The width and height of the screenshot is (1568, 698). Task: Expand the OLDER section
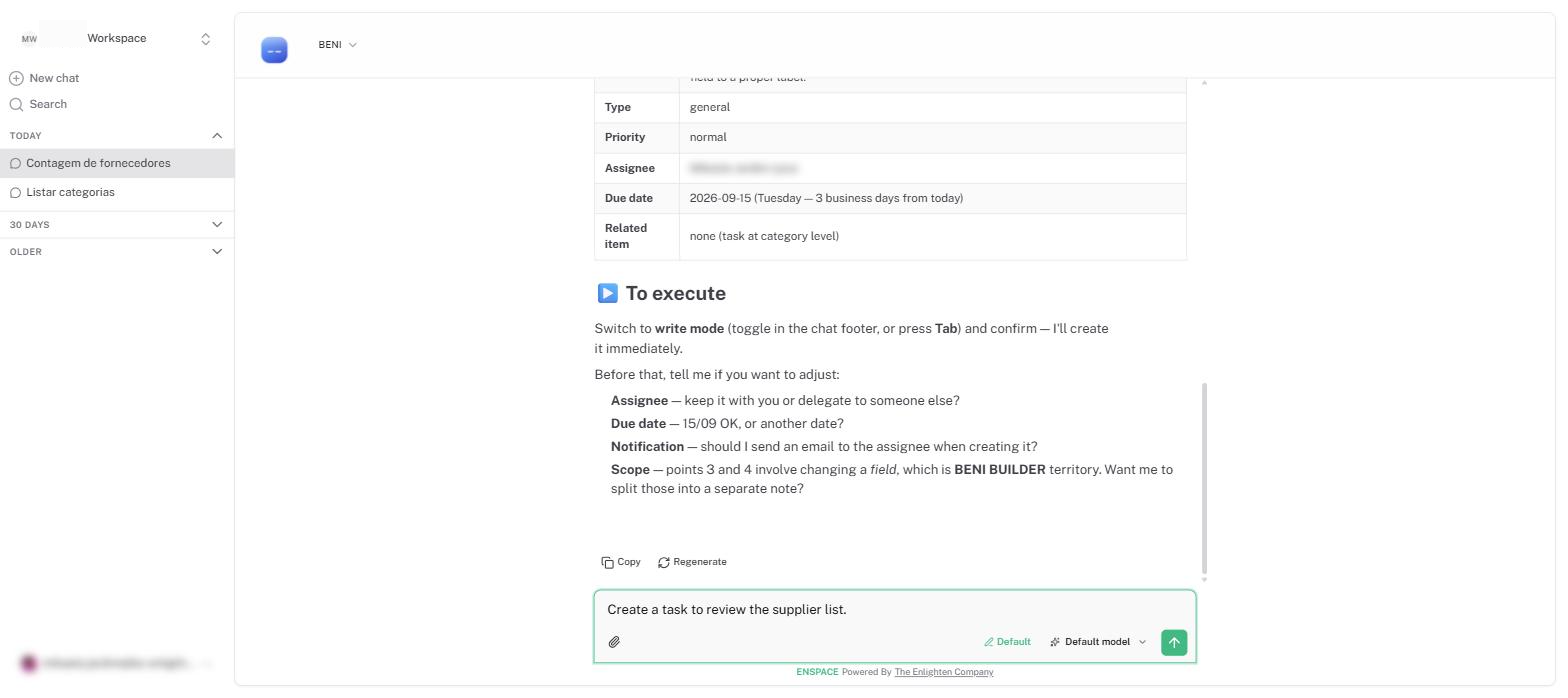click(217, 252)
